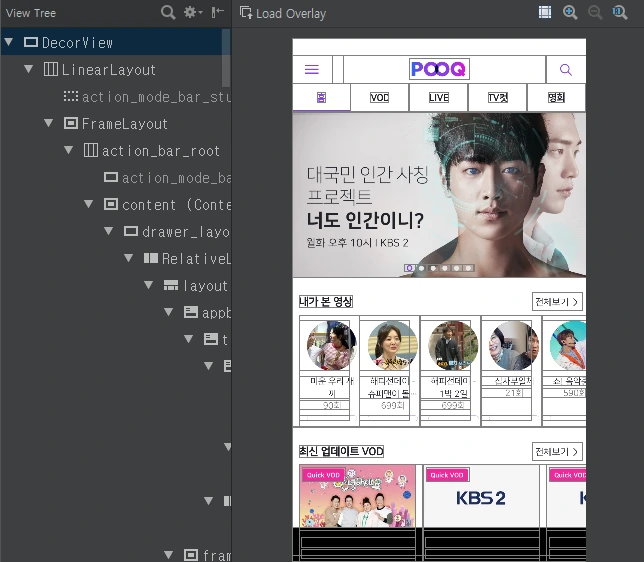Click the frame node icon at bottom of tree
Screen dimensions: 644x562
(x=191, y=555)
